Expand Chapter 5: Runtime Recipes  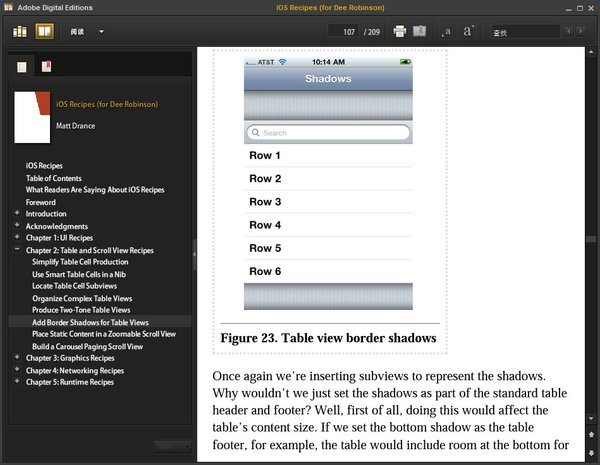(x=17, y=381)
